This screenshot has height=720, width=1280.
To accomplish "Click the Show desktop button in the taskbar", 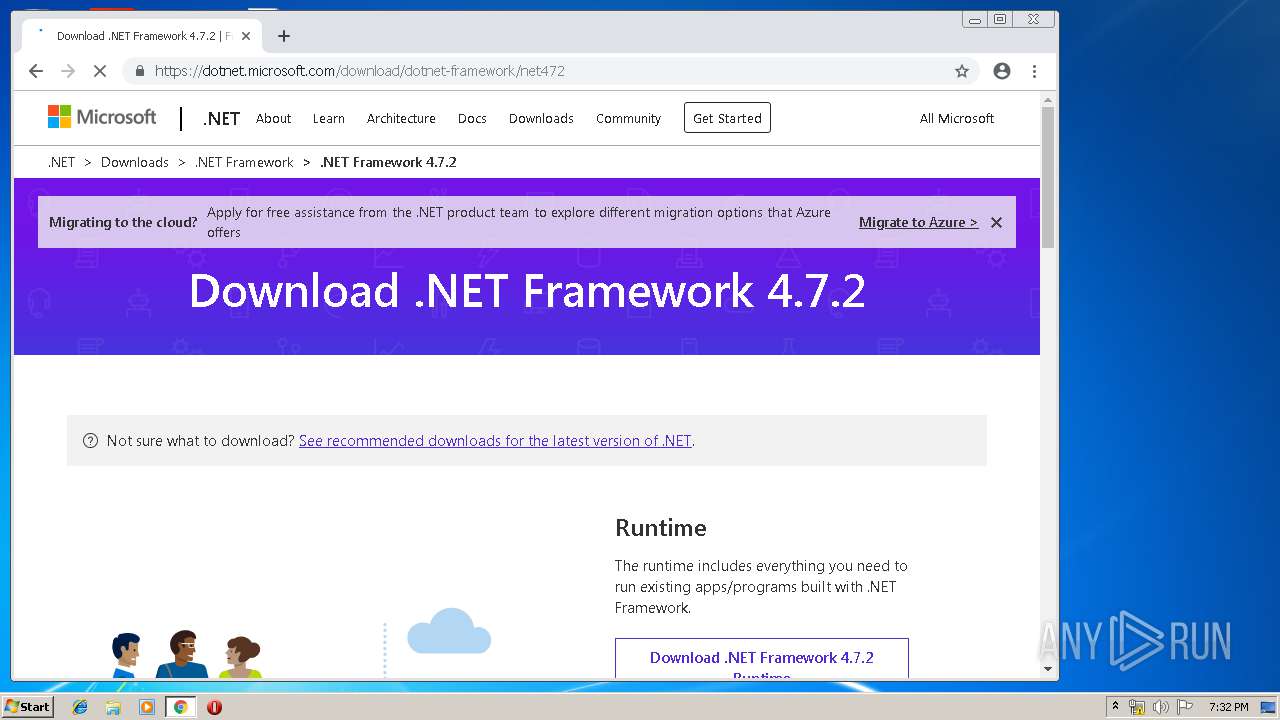I will pyautogui.click(x=1270, y=707).
